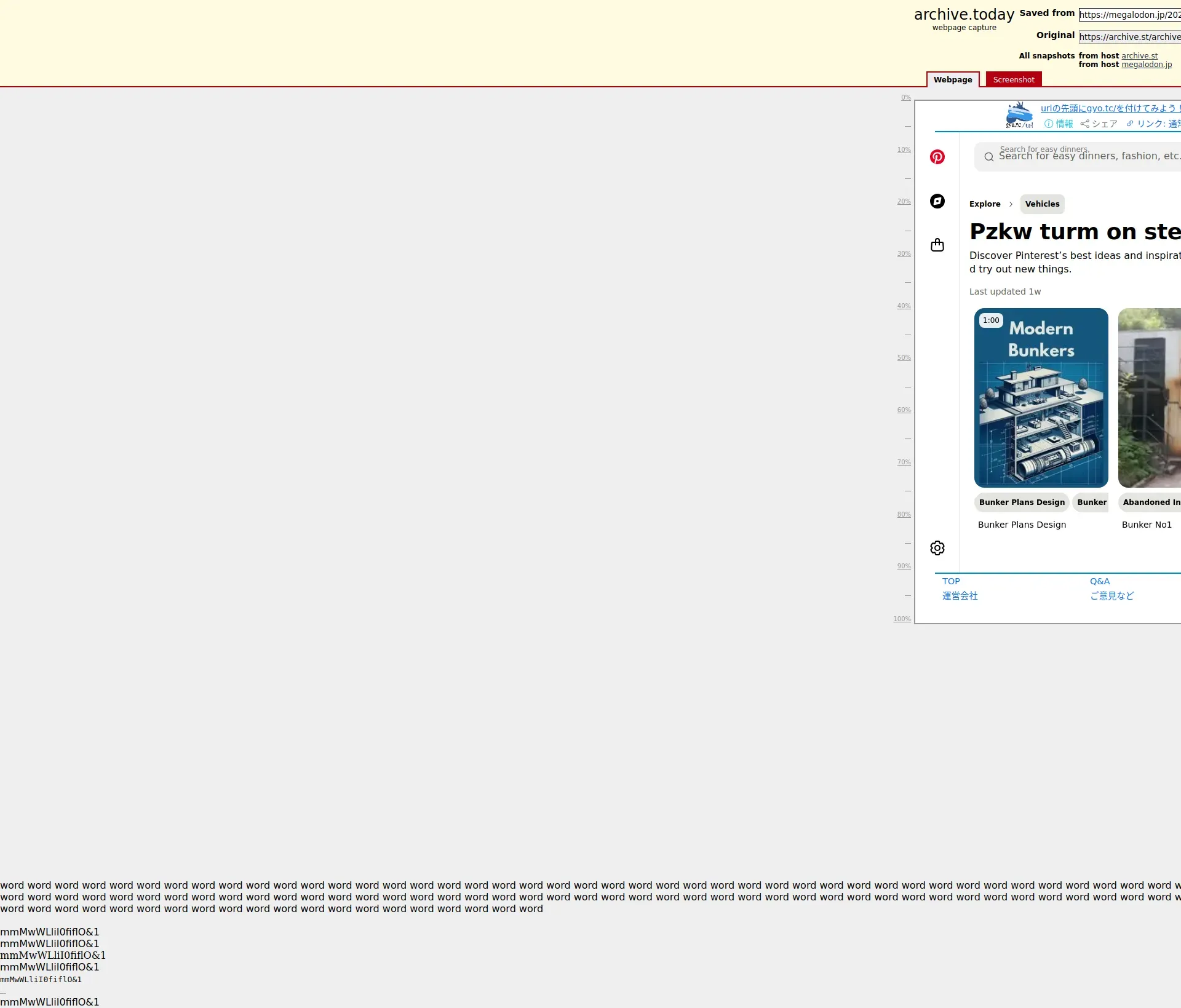Open the settings gear icon
Screen dimensions: 1181x1008
937,548
